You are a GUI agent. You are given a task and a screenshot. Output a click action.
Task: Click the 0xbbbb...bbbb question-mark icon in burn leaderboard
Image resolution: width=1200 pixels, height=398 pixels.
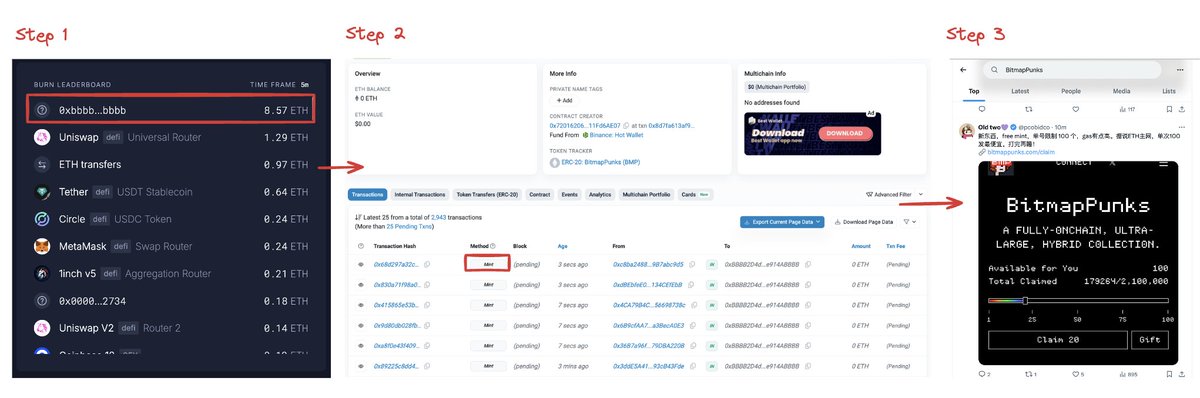[x=42, y=109]
